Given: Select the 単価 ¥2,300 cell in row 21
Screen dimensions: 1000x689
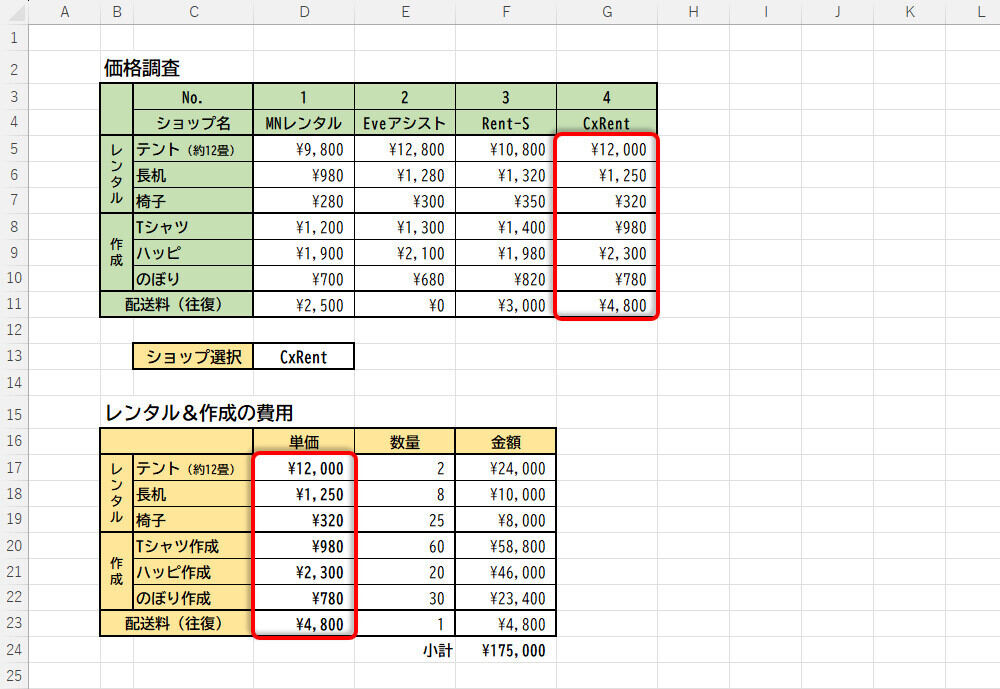Looking at the screenshot, I should [x=304, y=572].
